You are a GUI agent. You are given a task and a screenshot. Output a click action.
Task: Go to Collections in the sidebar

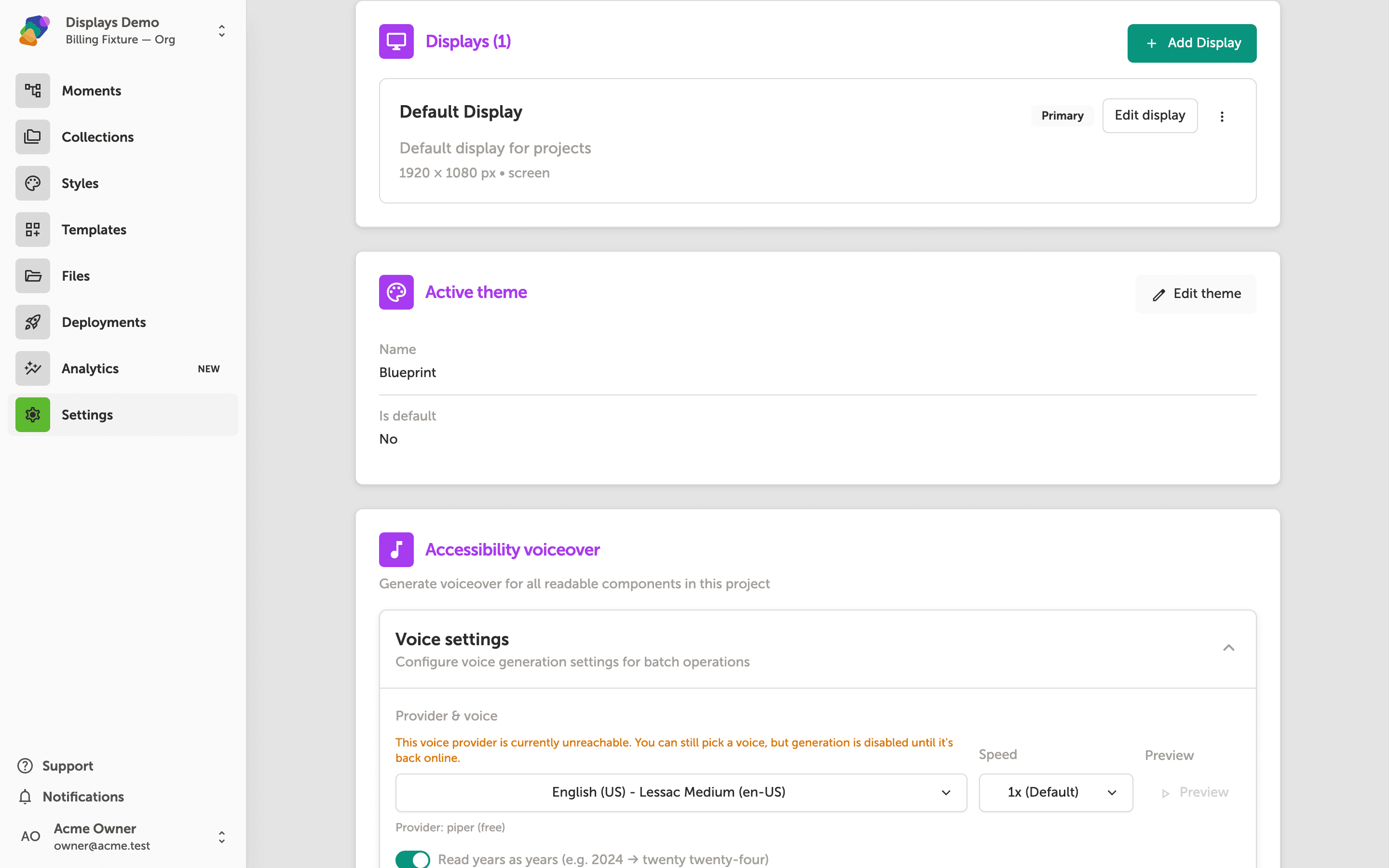123,137
